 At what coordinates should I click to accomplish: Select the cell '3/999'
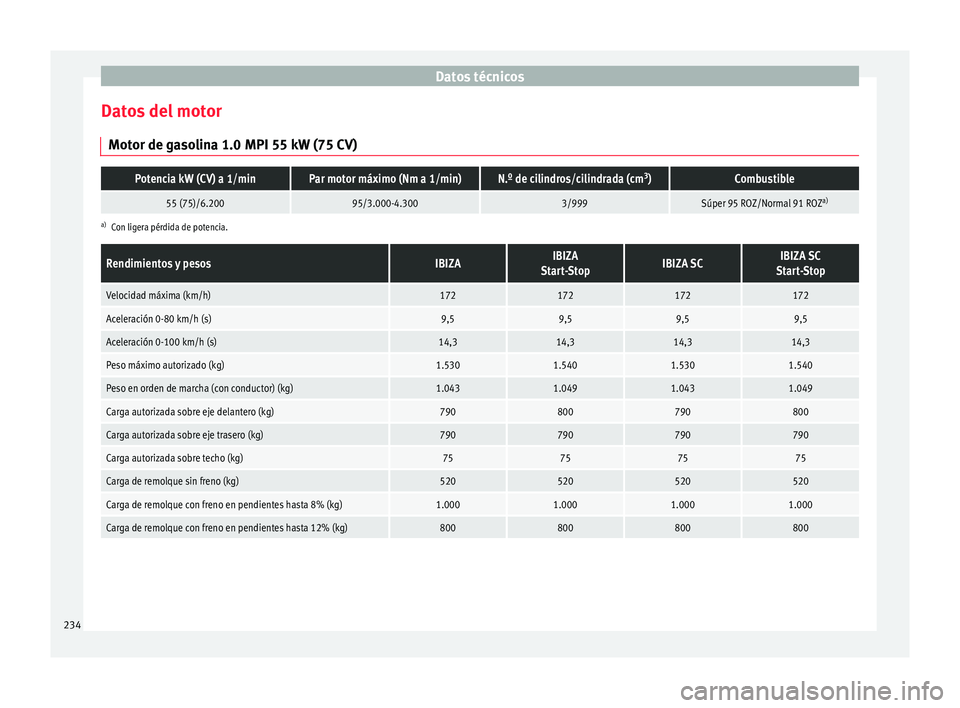point(574,203)
